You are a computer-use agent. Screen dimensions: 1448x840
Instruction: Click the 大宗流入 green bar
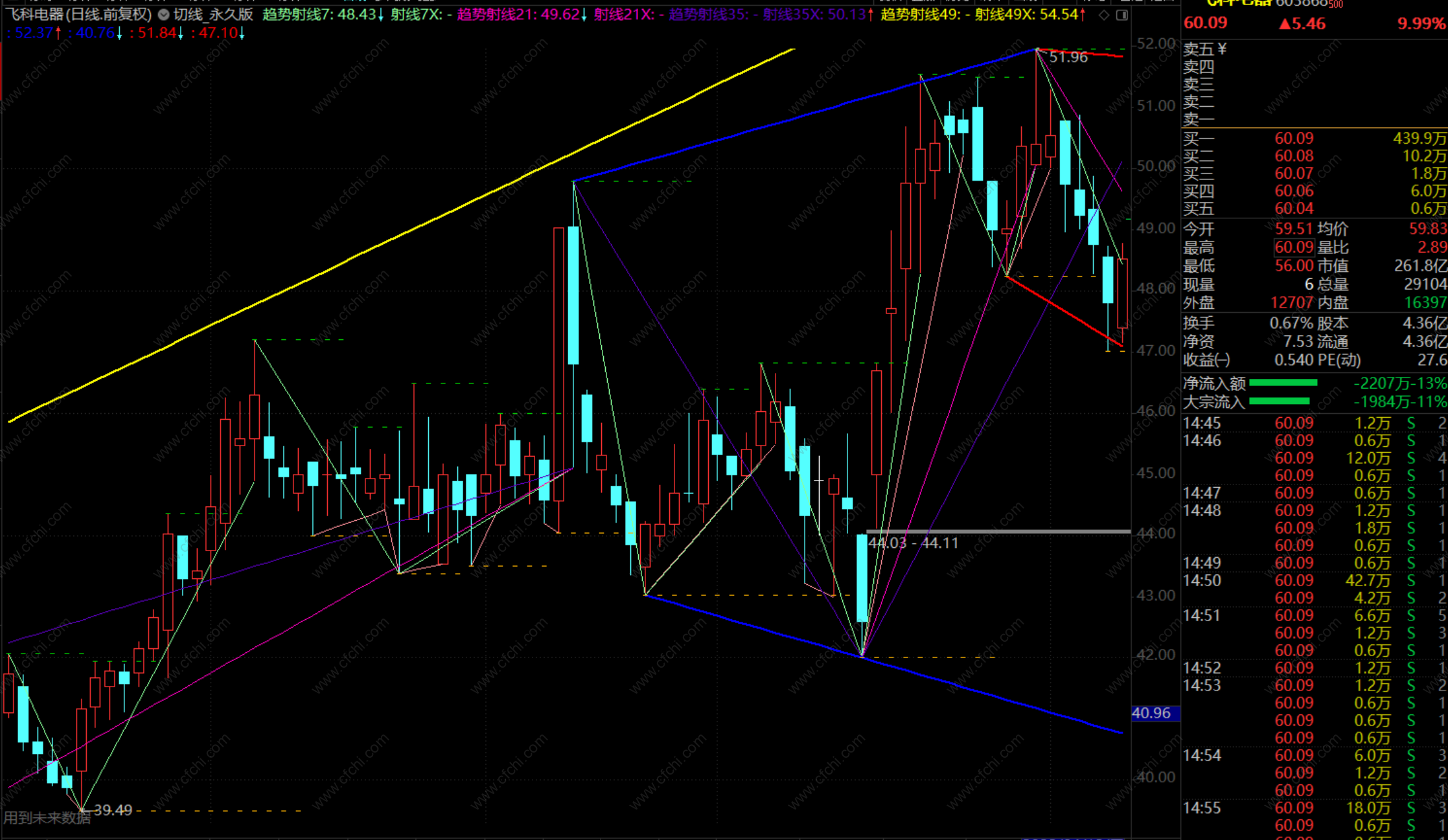tap(1279, 402)
